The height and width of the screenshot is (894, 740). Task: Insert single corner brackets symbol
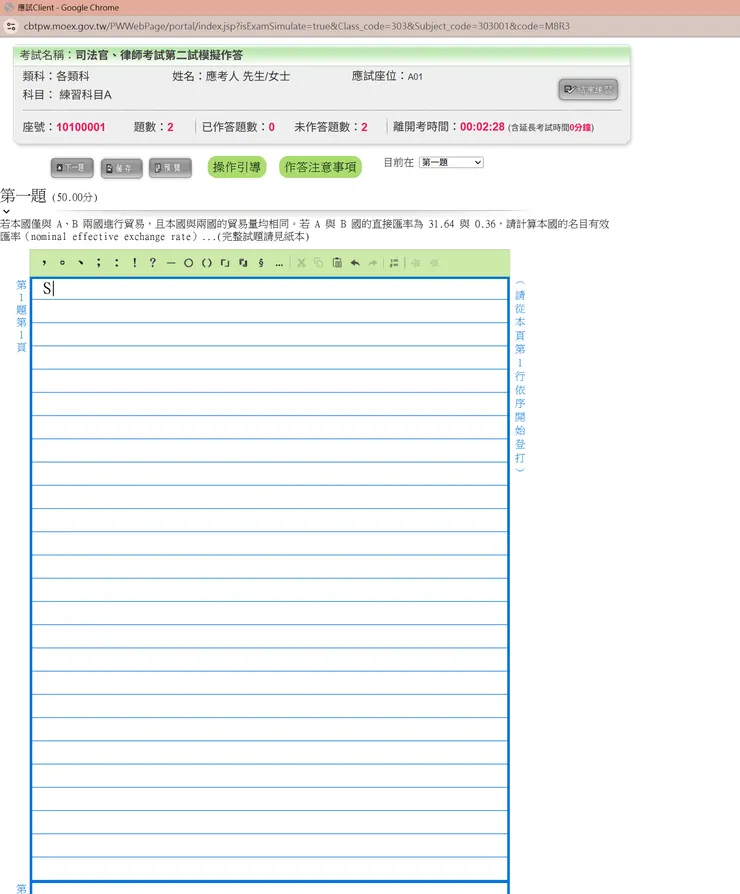pos(225,263)
